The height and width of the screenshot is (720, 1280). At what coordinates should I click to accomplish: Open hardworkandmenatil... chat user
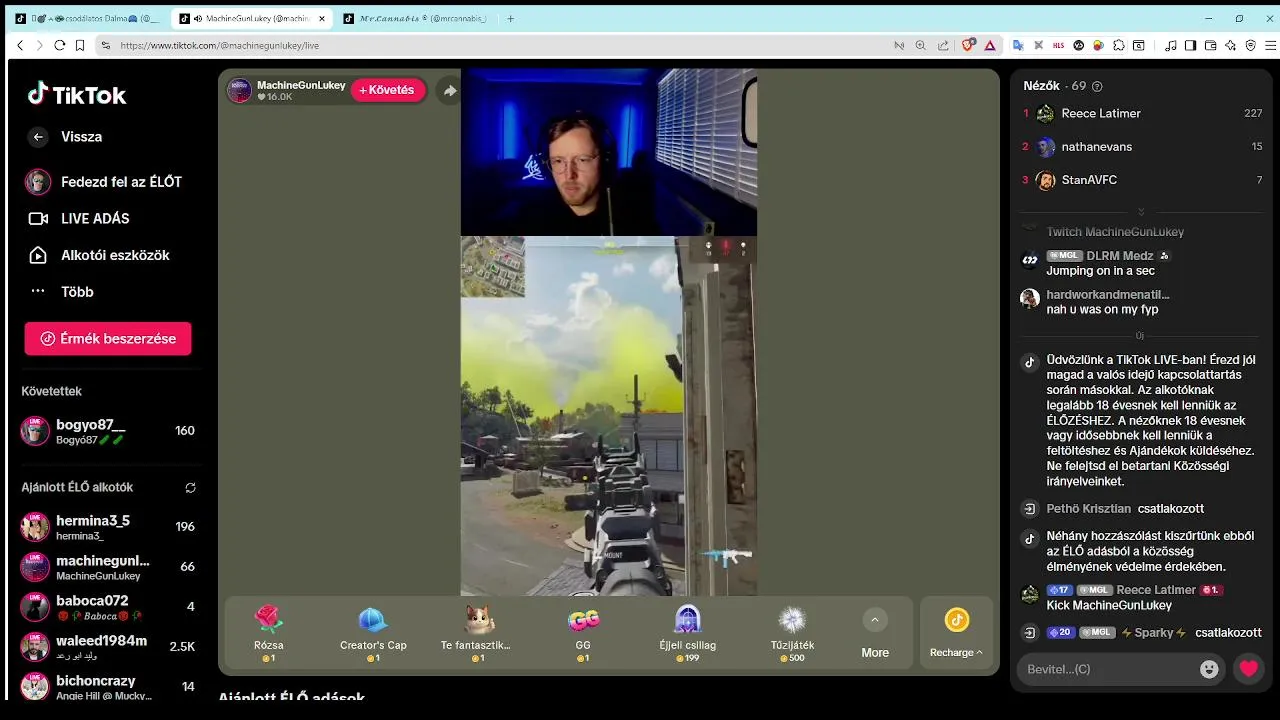tap(1108, 295)
